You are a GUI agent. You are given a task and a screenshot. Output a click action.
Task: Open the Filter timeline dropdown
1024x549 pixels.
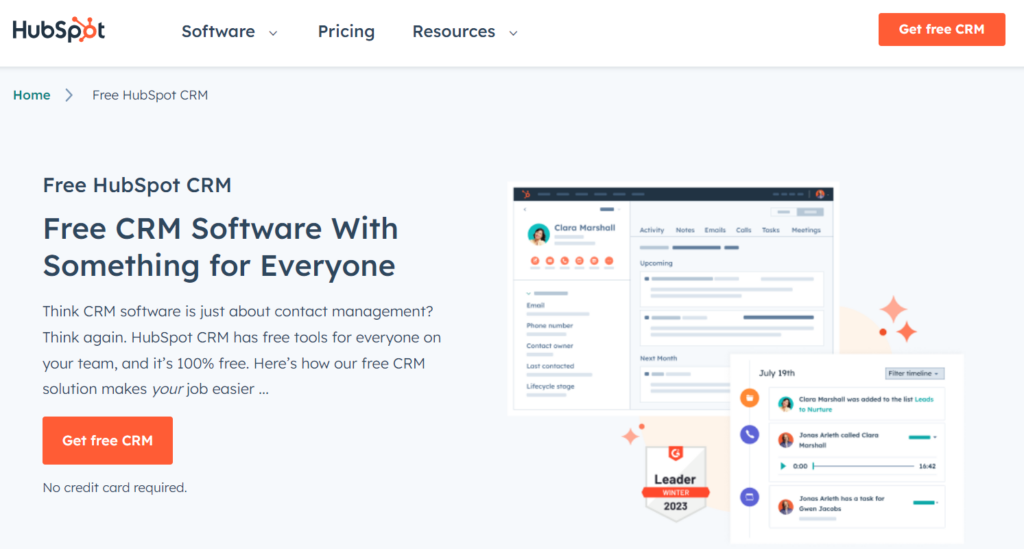914,373
